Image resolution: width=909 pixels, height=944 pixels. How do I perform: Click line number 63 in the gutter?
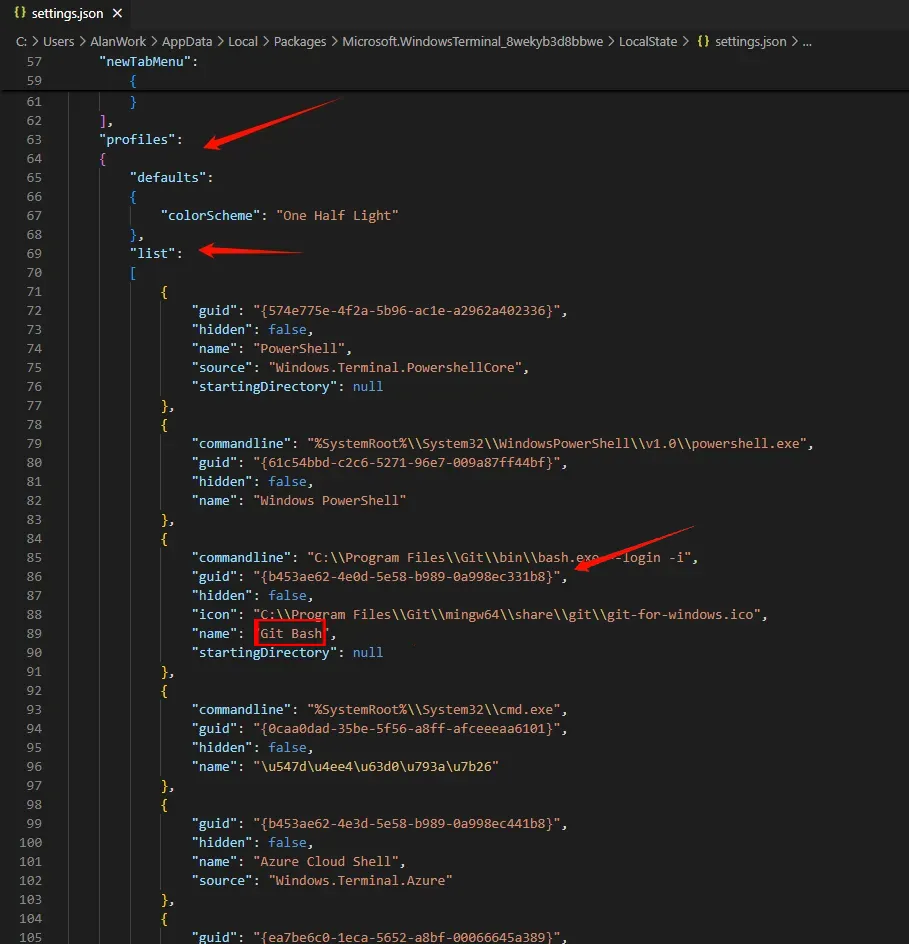click(34, 140)
